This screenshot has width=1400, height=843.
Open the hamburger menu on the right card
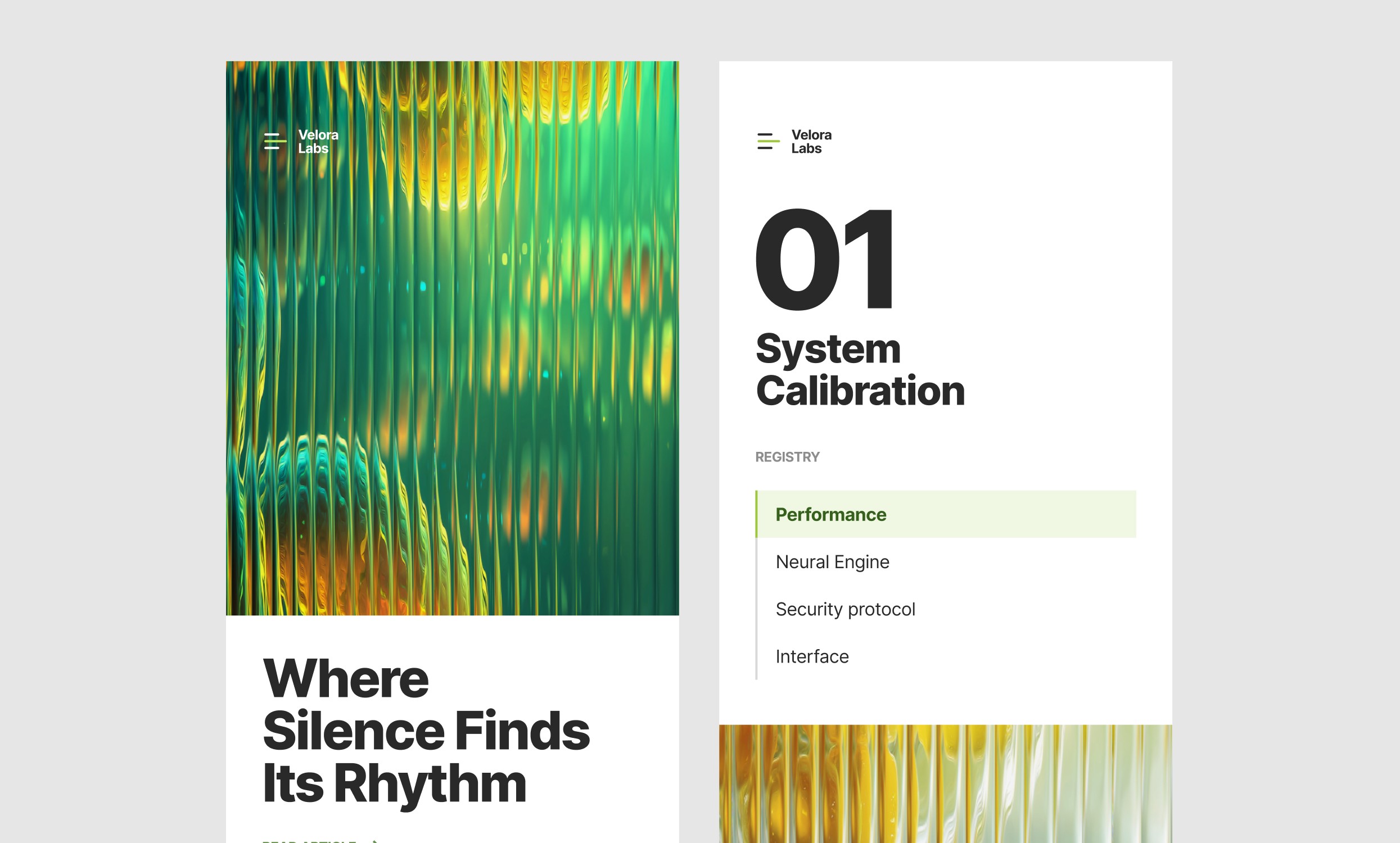pyautogui.click(x=768, y=142)
